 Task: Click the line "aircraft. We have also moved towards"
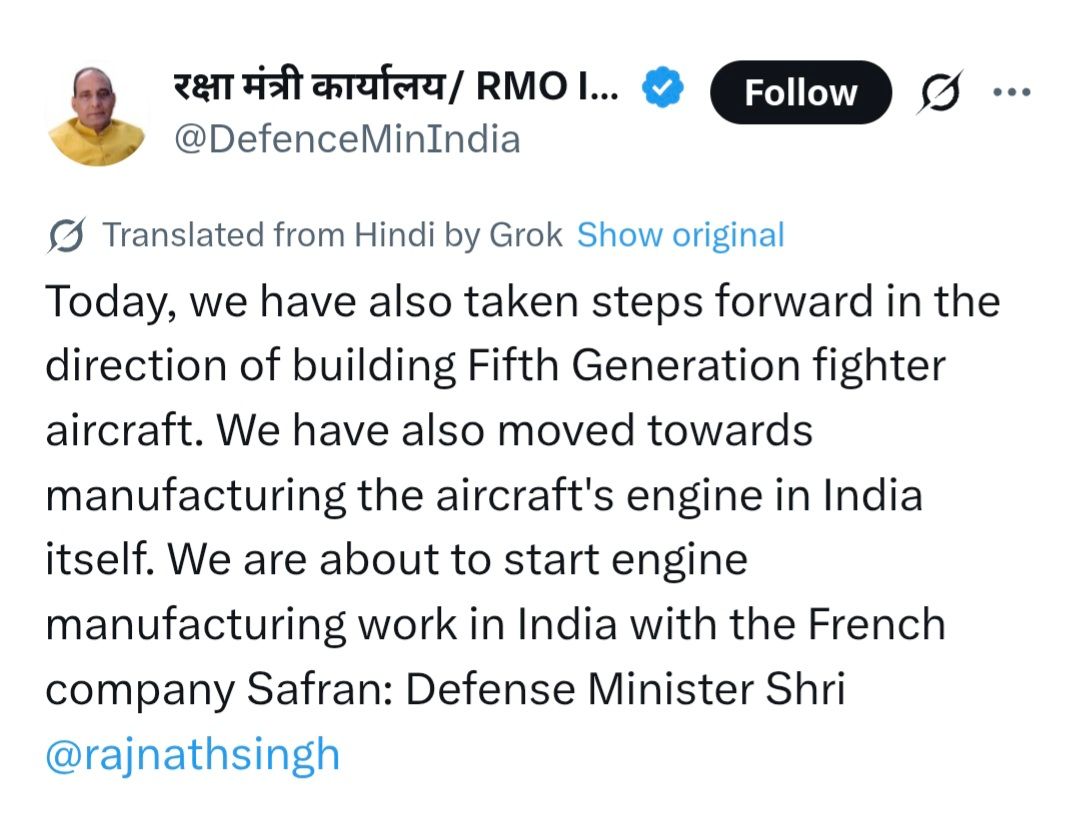tap(428, 431)
